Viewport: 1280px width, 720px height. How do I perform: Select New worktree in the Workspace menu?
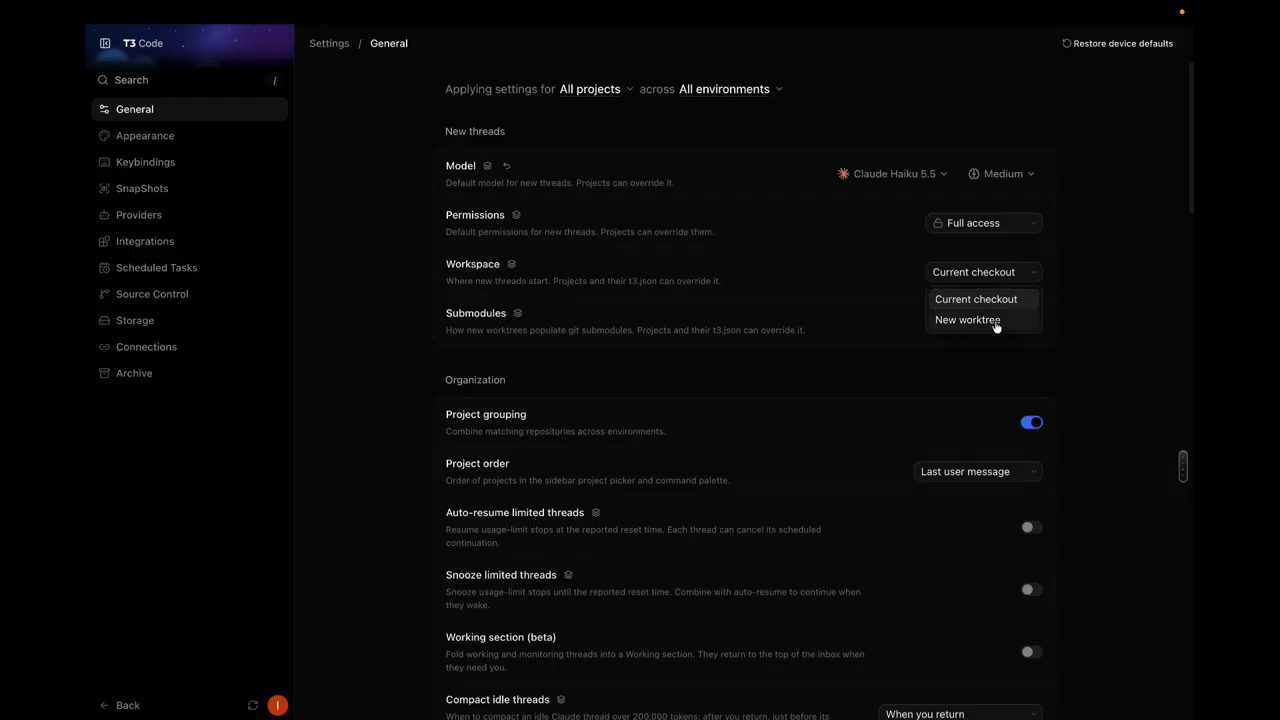tap(984, 320)
